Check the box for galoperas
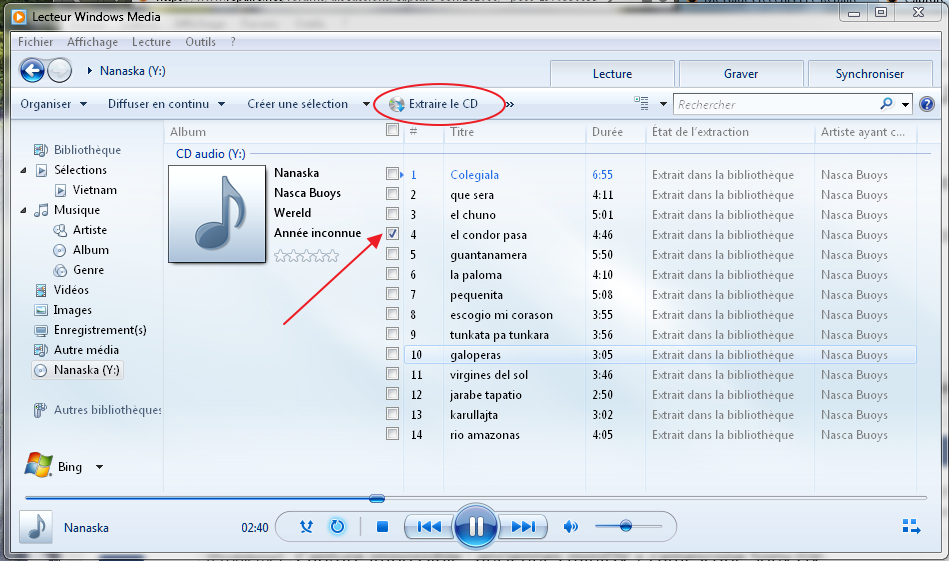 pos(392,353)
